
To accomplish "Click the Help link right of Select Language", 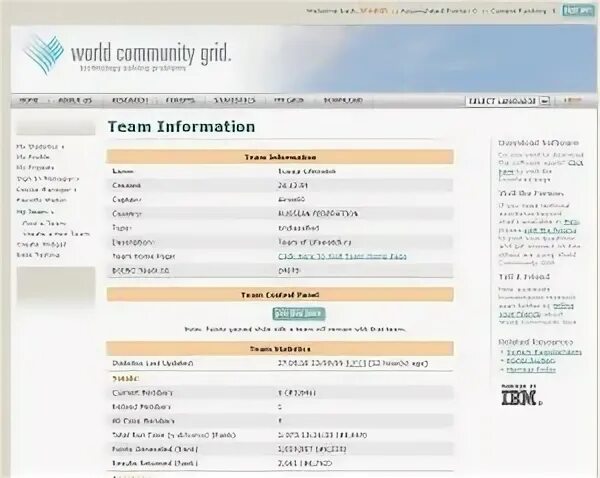I will [x=572, y=101].
